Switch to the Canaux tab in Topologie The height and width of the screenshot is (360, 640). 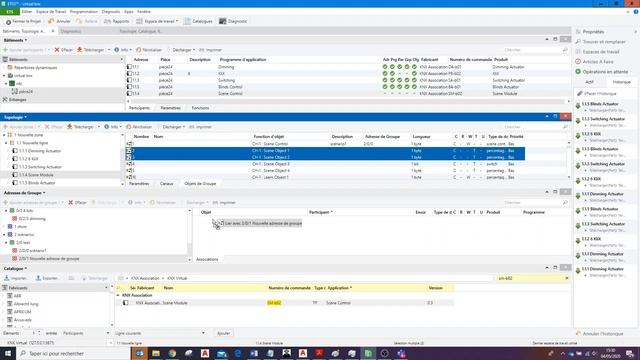coord(167,184)
